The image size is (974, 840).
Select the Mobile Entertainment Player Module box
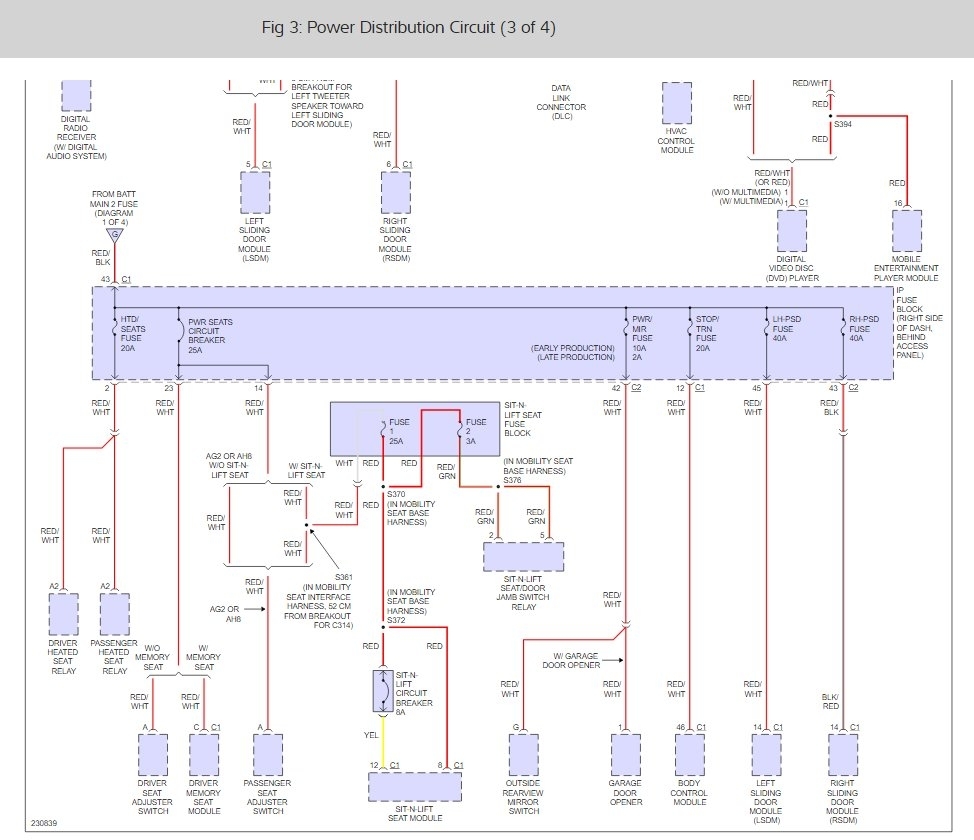[x=907, y=231]
